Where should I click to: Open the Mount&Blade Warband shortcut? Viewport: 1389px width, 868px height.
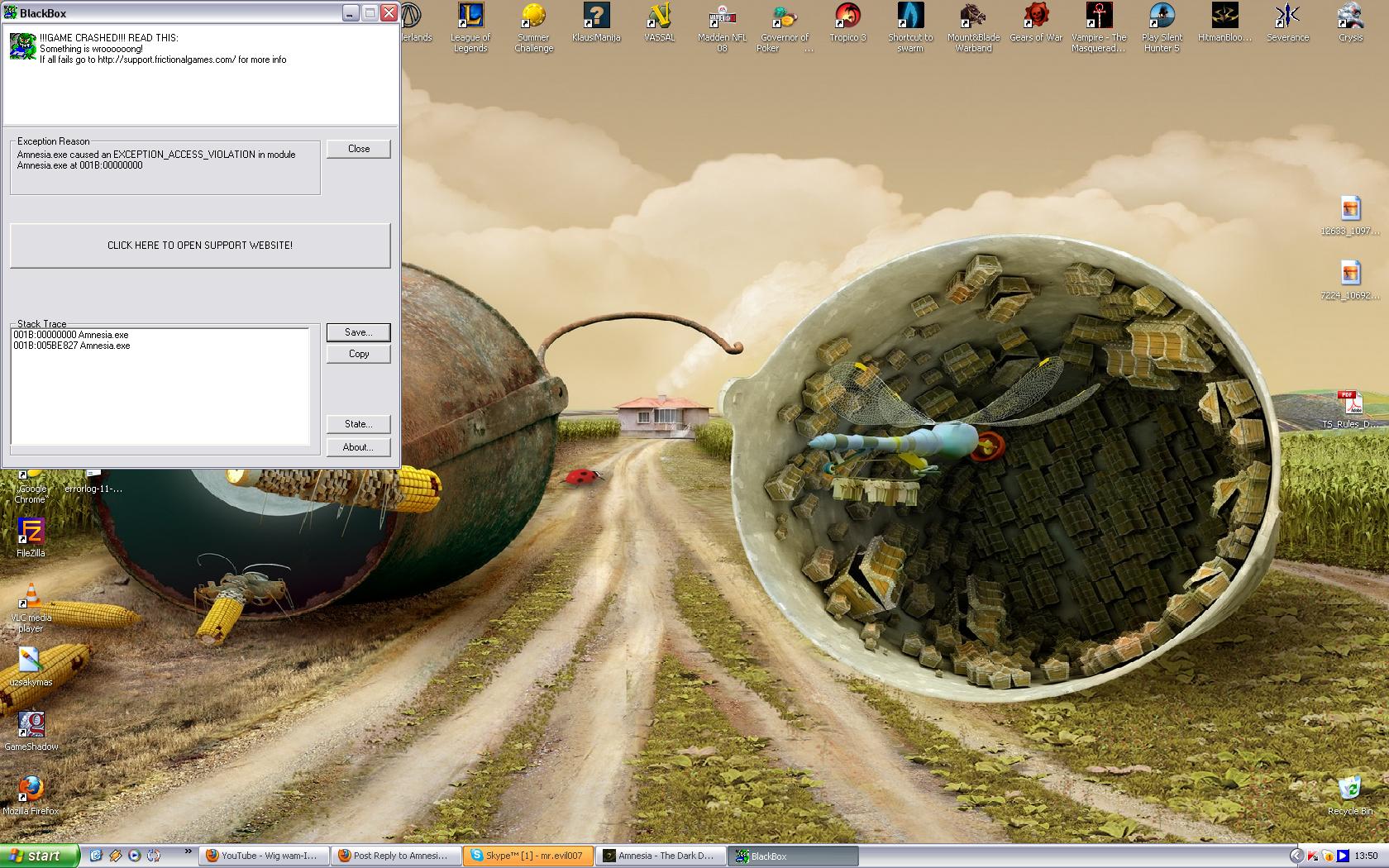pos(973,17)
